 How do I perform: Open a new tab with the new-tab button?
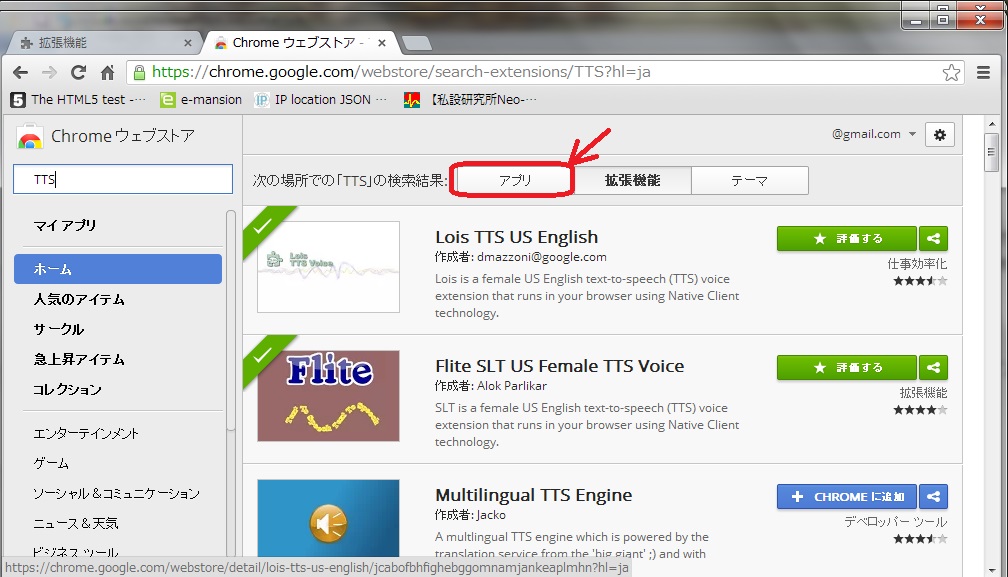[x=417, y=43]
